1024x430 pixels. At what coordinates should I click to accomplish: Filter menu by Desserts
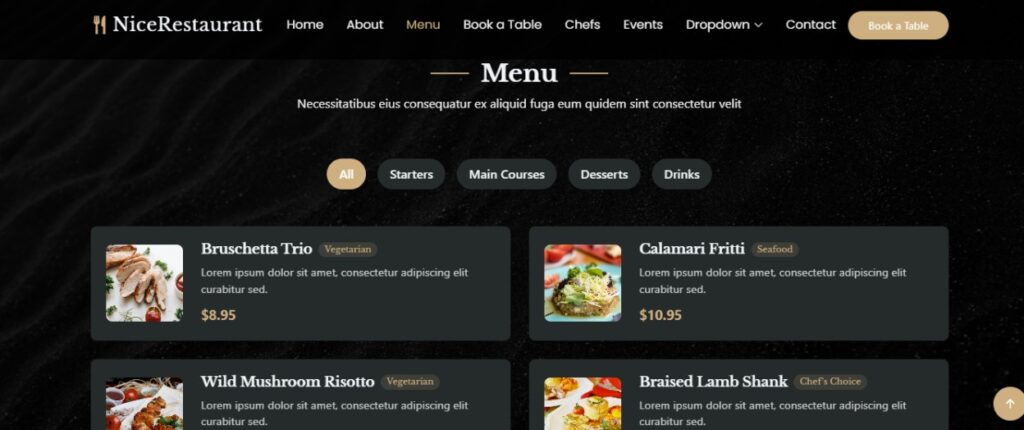pos(604,174)
